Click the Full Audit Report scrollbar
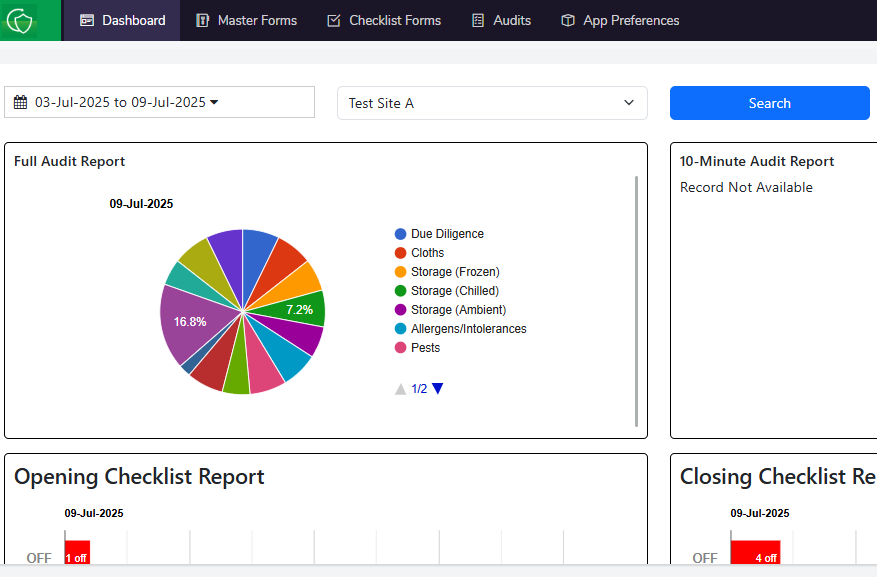The width and height of the screenshot is (877, 577). pos(637,300)
